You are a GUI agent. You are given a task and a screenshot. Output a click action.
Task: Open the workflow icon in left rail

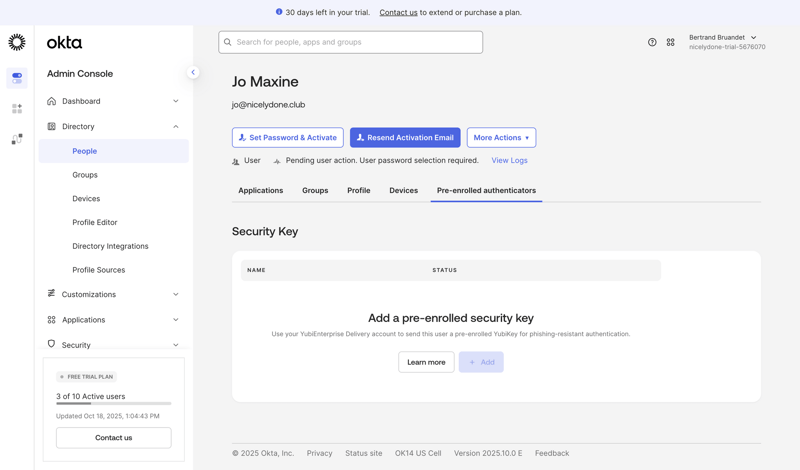pyautogui.click(x=17, y=139)
